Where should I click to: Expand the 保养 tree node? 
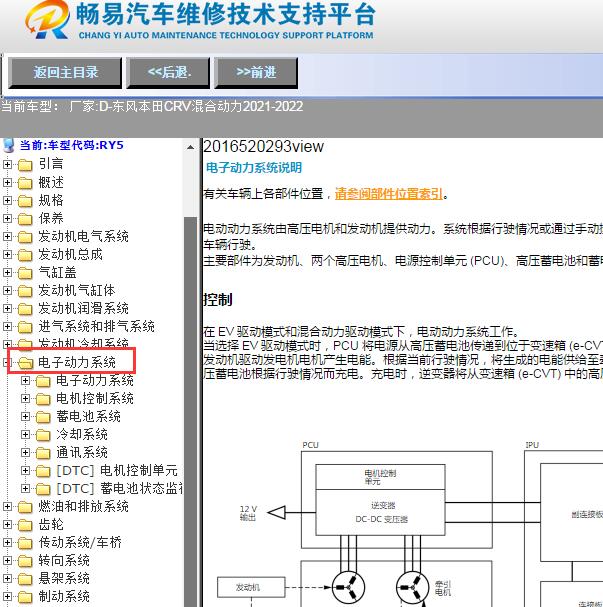point(7,218)
